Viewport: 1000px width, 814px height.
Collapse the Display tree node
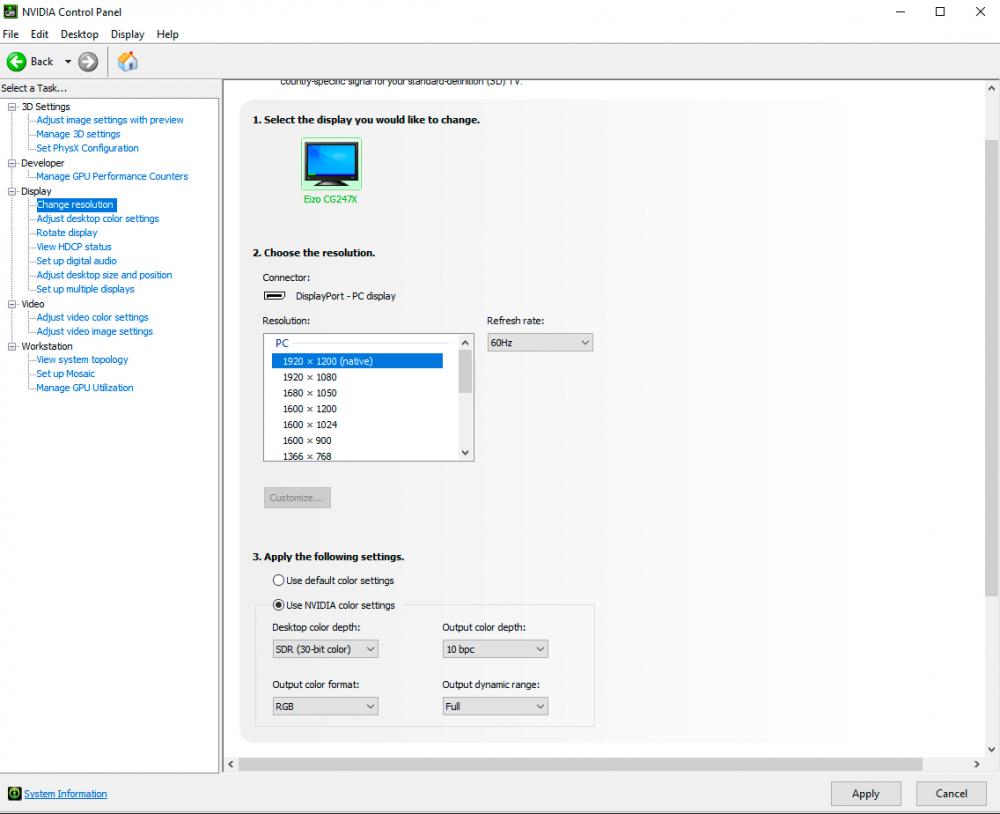pyautogui.click(x=11, y=191)
